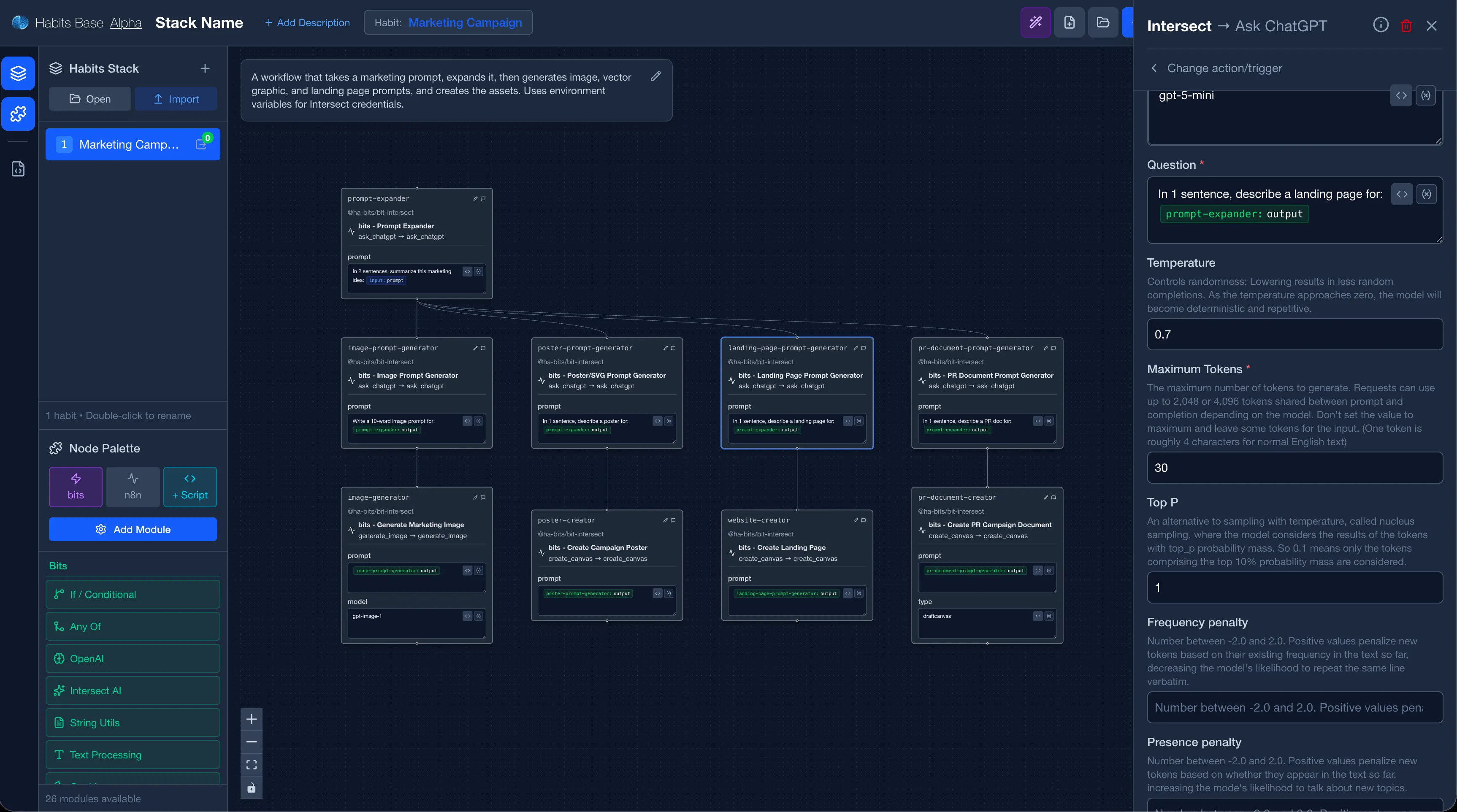This screenshot has width=1457, height=812.
Task: Click the new file icon in the top toolbar
Action: [1070, 23]
